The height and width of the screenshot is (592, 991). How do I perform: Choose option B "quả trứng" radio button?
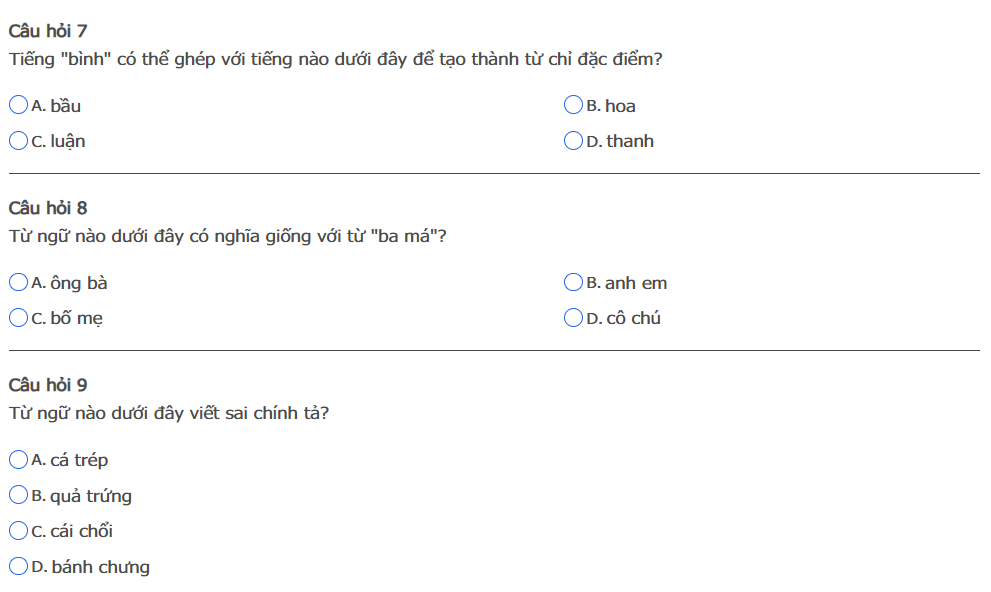18,495
